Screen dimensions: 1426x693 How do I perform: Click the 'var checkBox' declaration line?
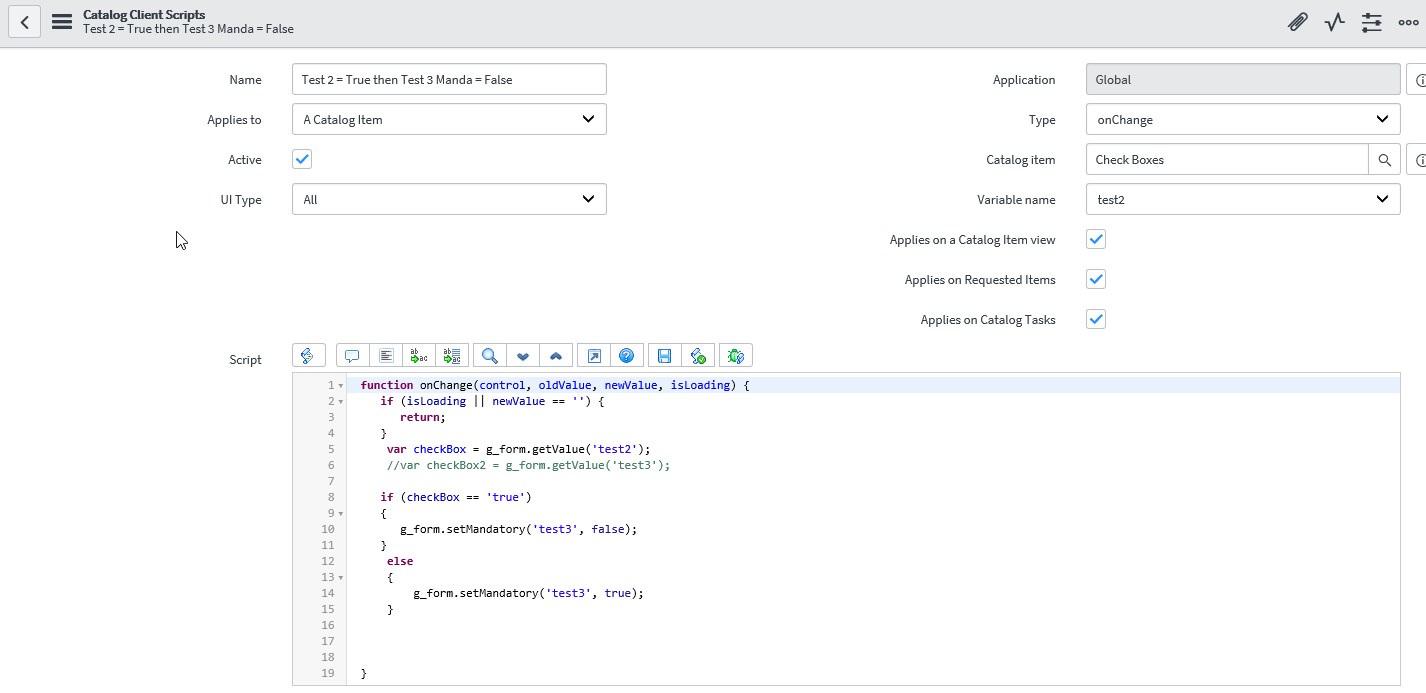click(518, 449)
